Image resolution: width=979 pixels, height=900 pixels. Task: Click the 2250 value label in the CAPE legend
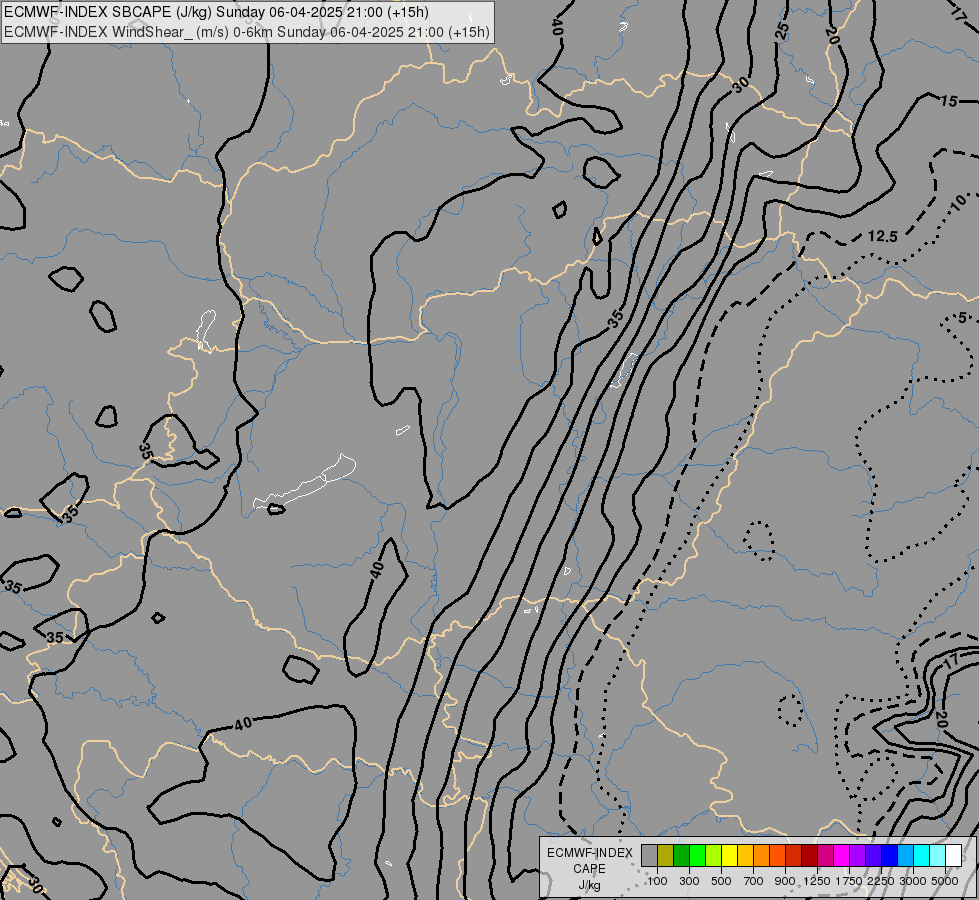pos(881,881)
